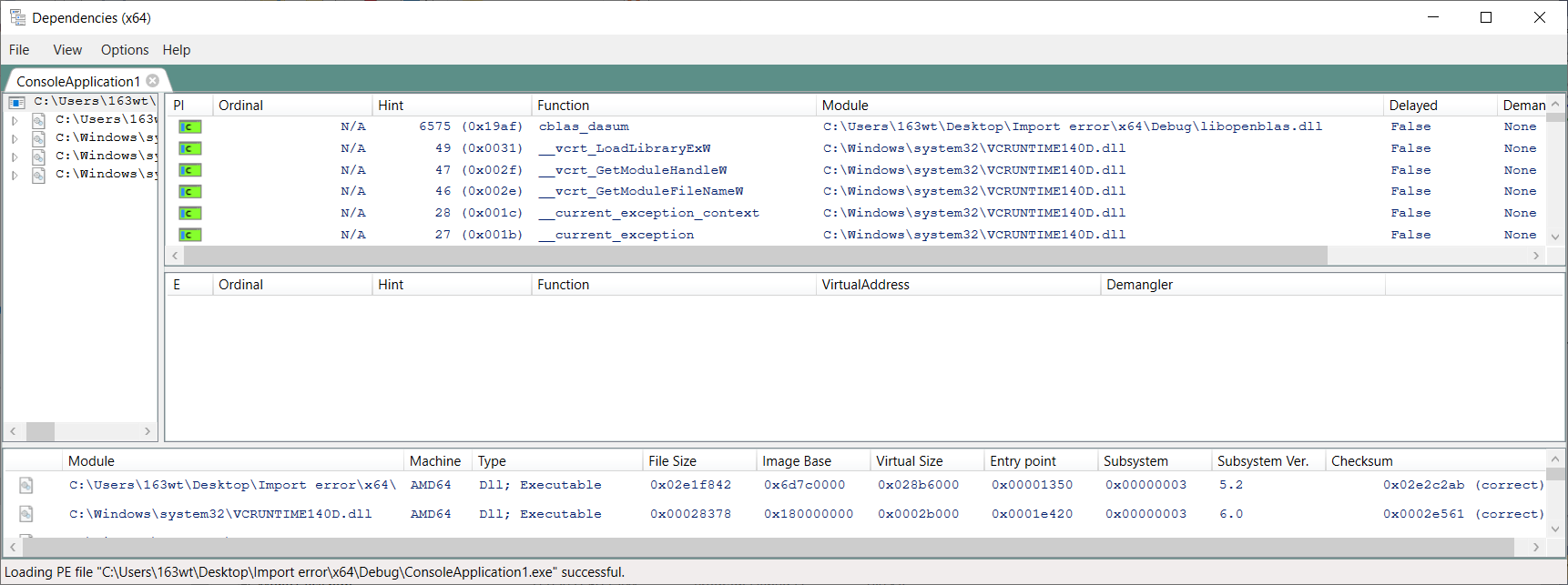
Task: Click the import icon for cblas_dasum
Action: coord(189,126)
